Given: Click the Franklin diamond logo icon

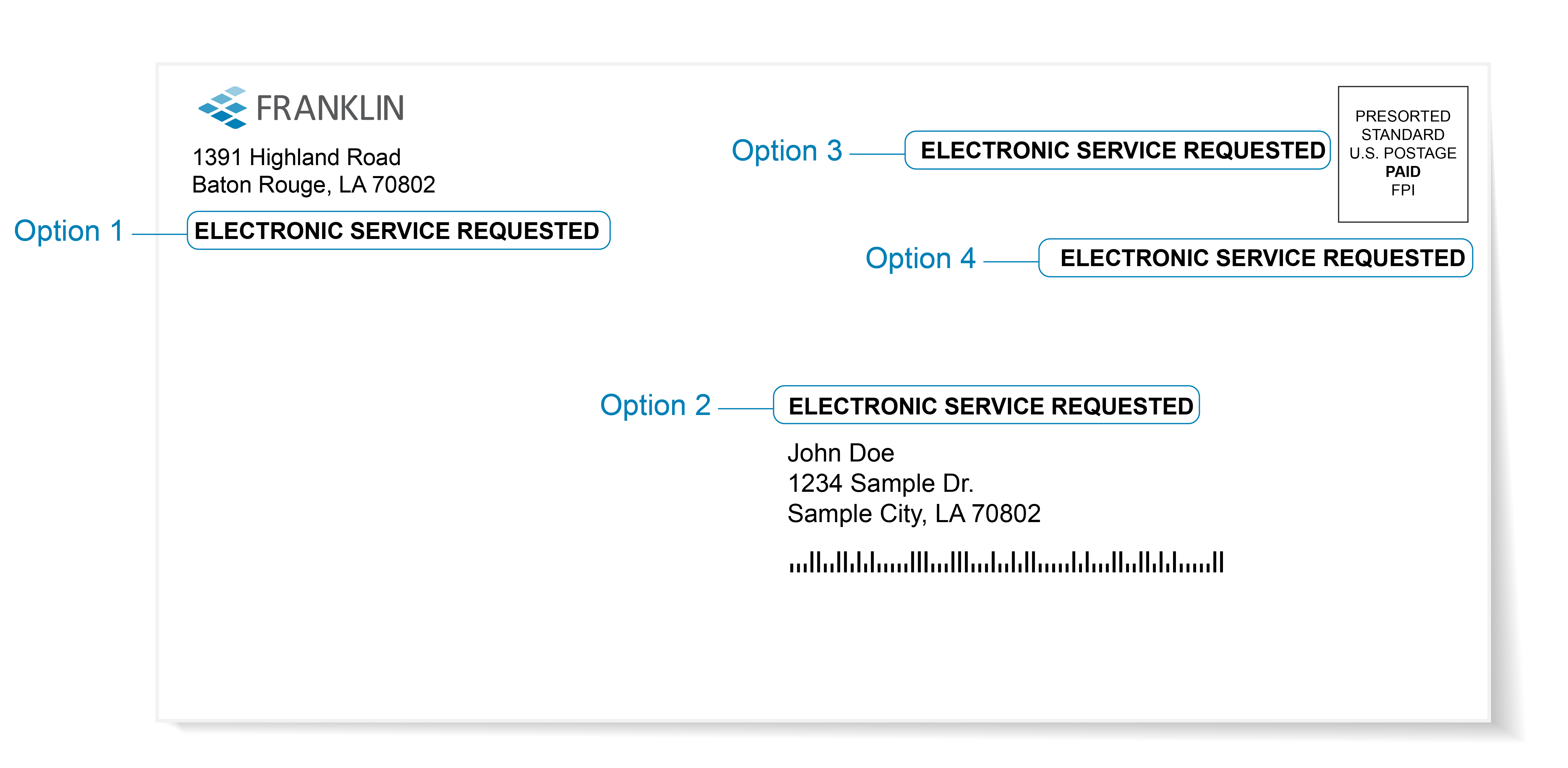Looking at the screenshot, I should [x=223, y=108].
